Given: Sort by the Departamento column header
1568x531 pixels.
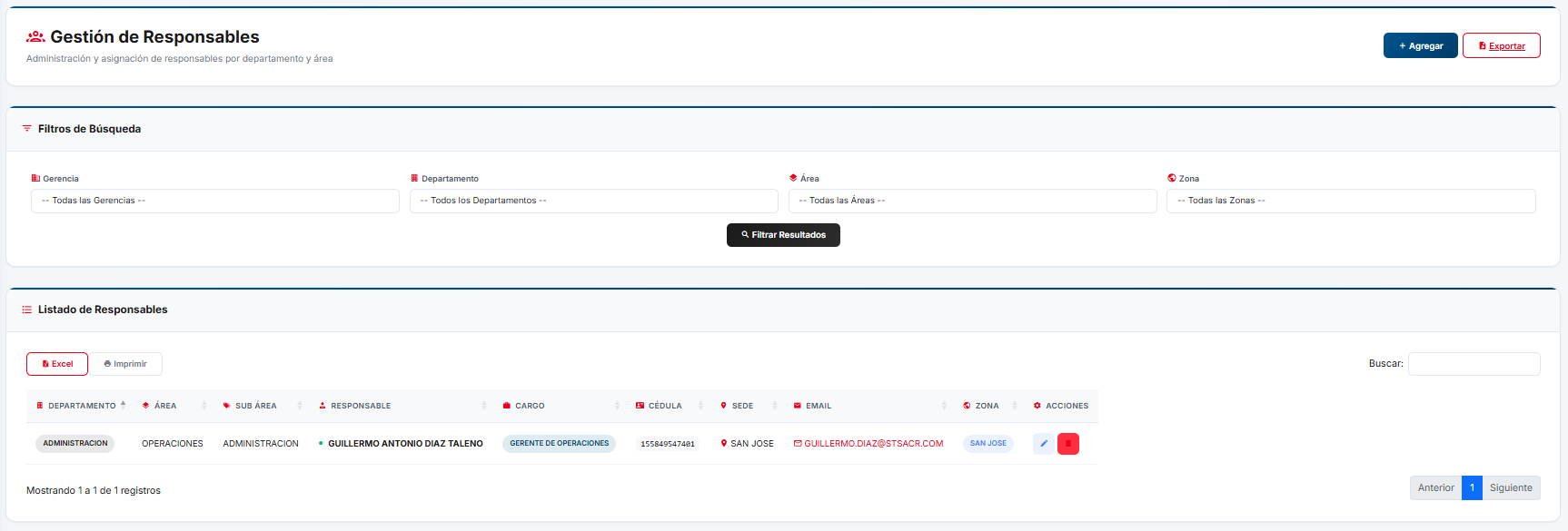Looking at the screenshot, I should (x=82, y=406).
